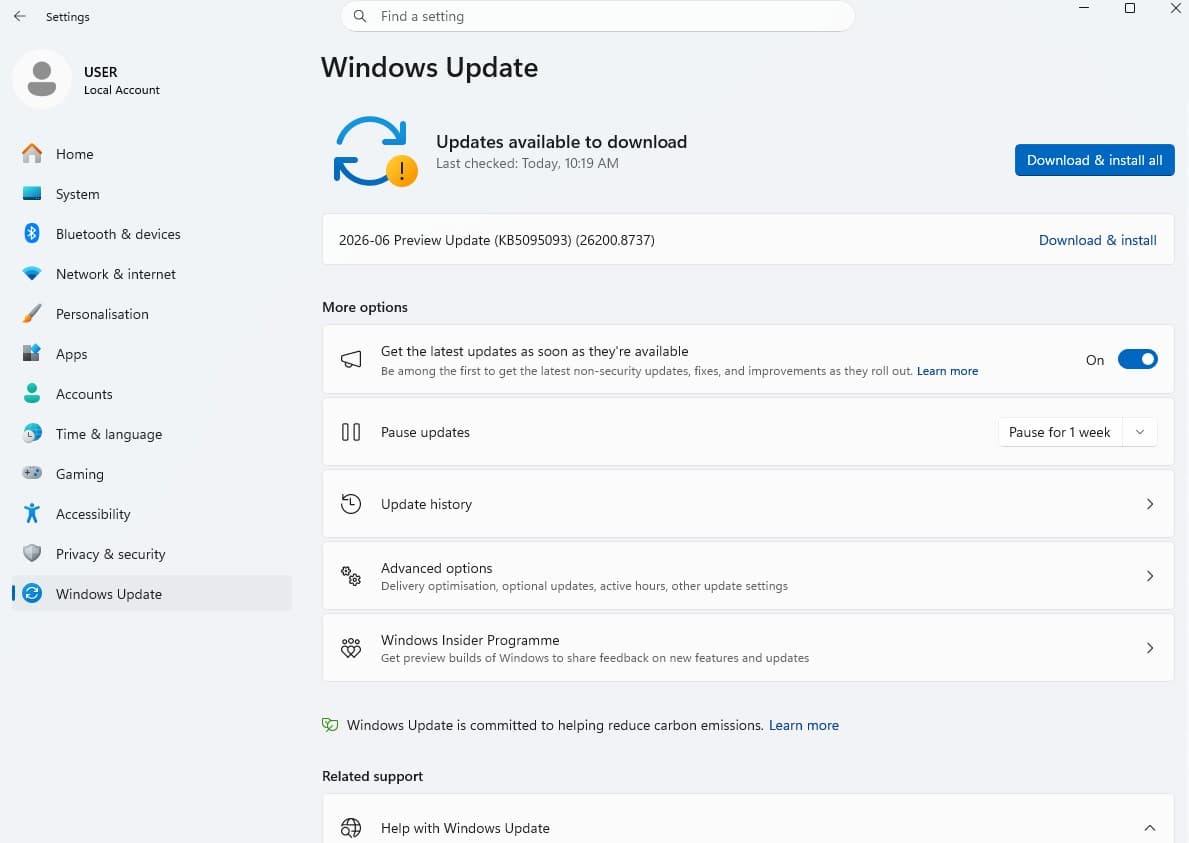Click the Updates available to download heading
The image size is (1189, 843).
(x=561, y=142)
